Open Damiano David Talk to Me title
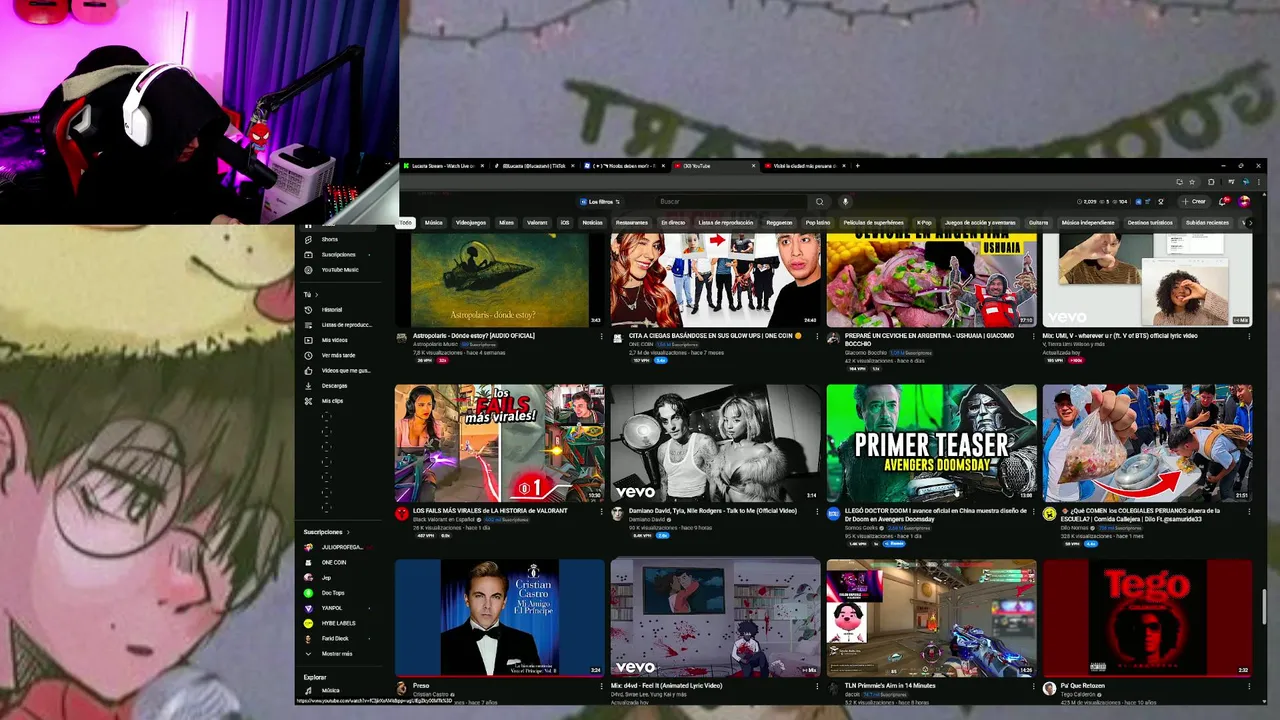The width and height of the screenshot is (1280, 720). [713, 511]
